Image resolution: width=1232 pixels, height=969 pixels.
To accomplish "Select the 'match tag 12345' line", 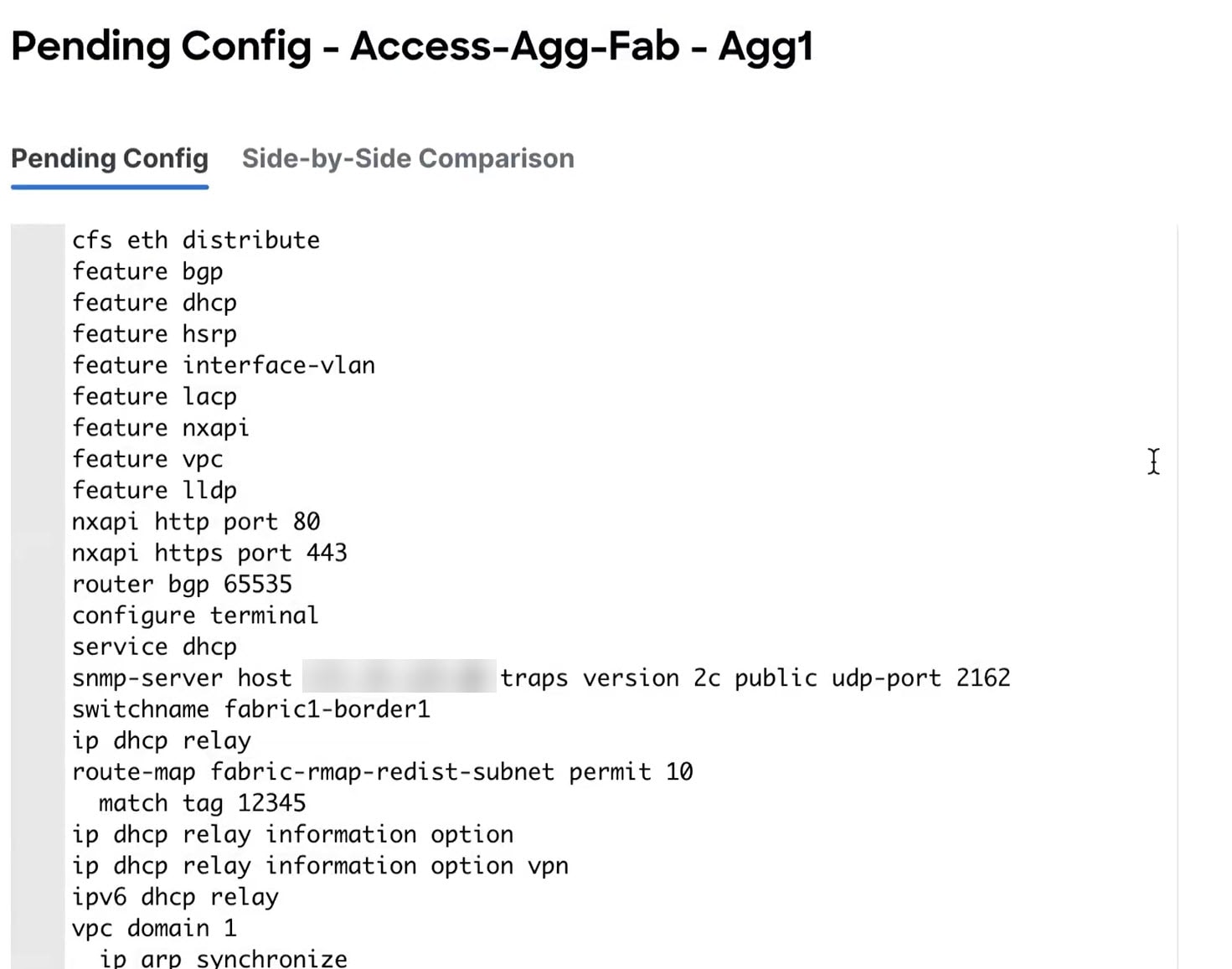I will (202, 803).
